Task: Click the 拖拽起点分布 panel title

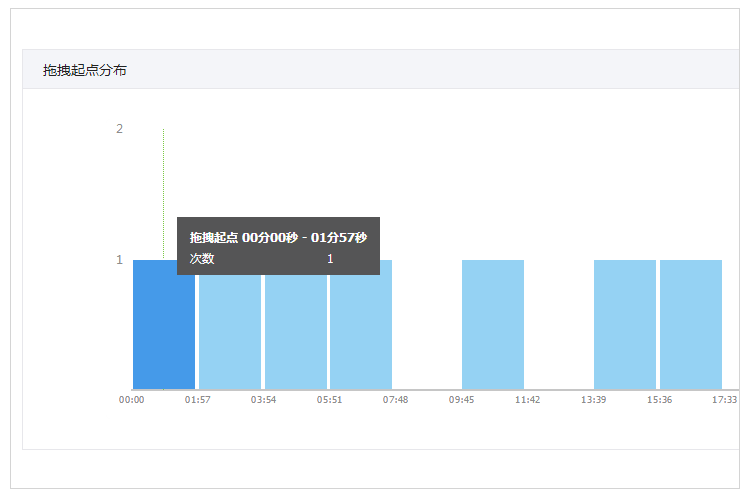Action: pos(85,70)
